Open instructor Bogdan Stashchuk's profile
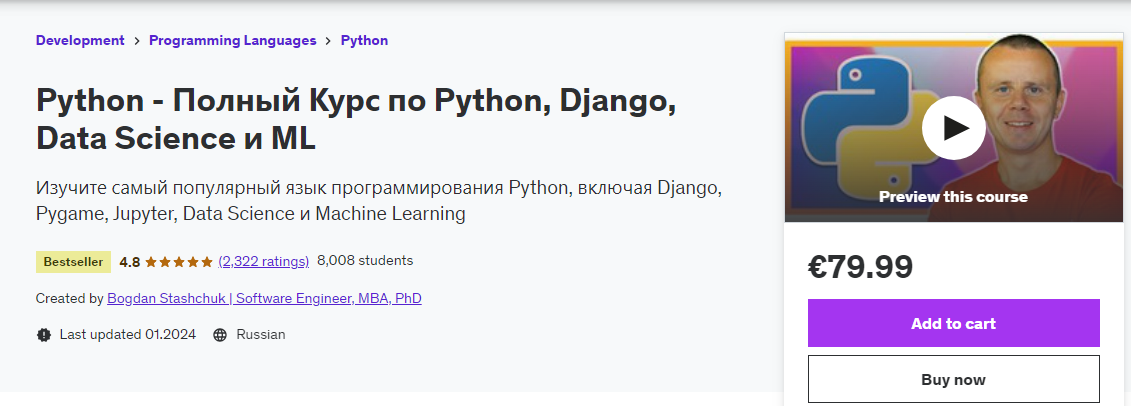The image size is (1131, 406). point(264,298)
